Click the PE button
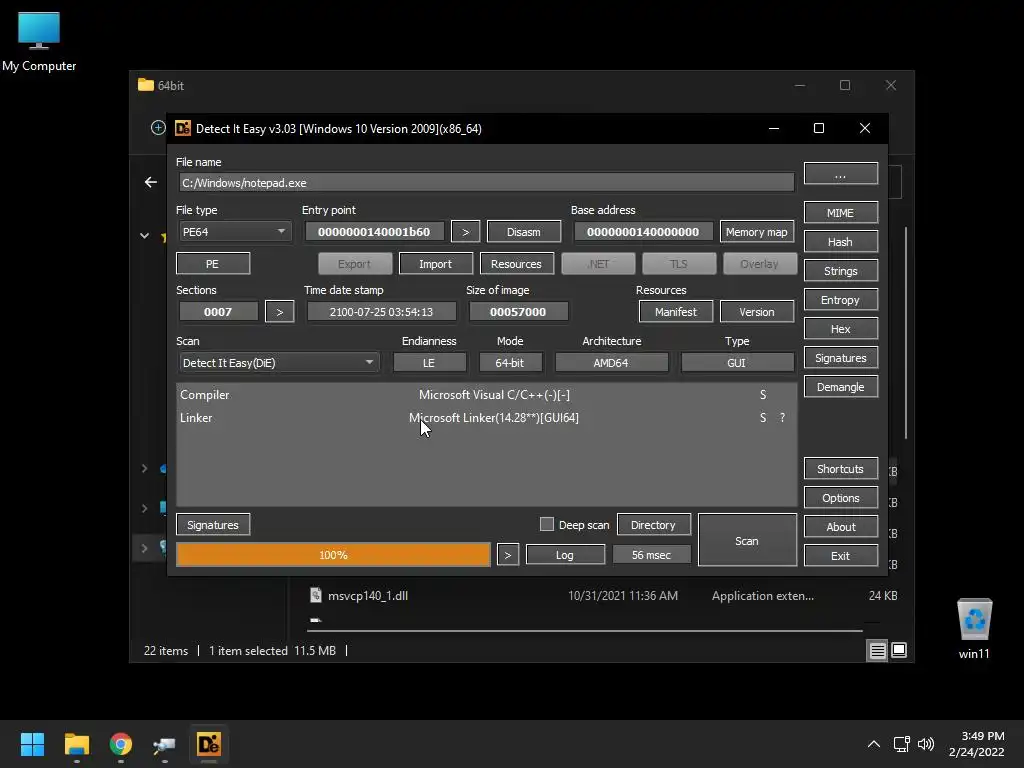The height and width of the screenshot is (768, 1024). [212, 264]
